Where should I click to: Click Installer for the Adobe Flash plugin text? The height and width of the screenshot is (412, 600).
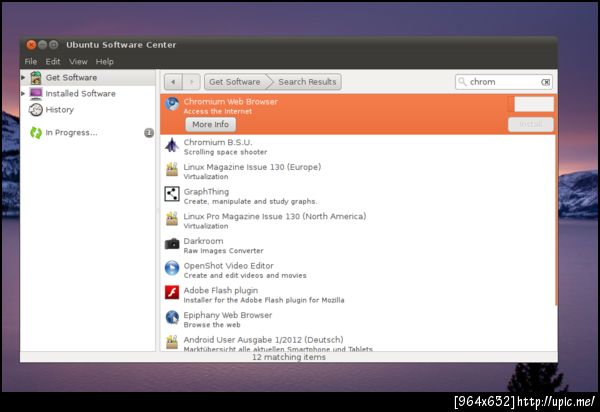click(x=264, y=300)
